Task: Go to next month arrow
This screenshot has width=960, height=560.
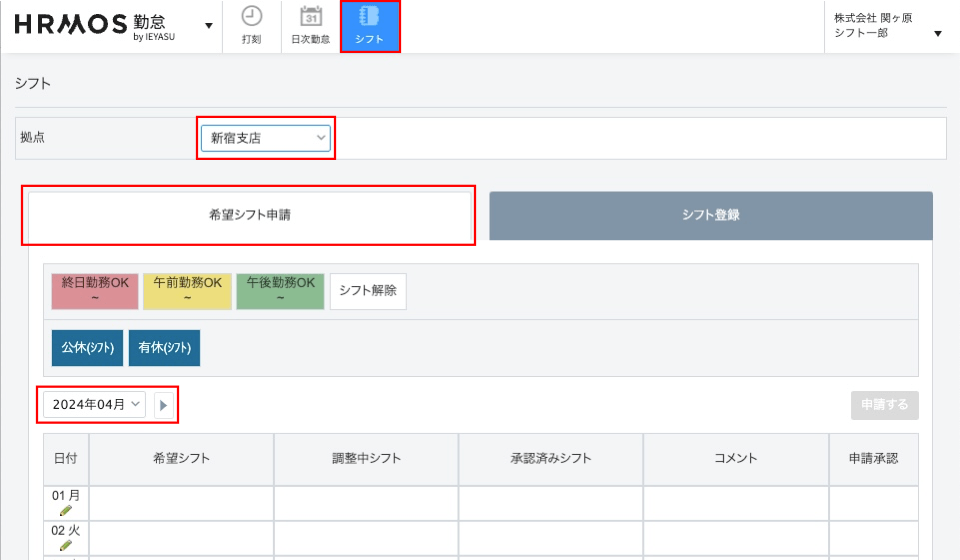Action: click(164, 405)
